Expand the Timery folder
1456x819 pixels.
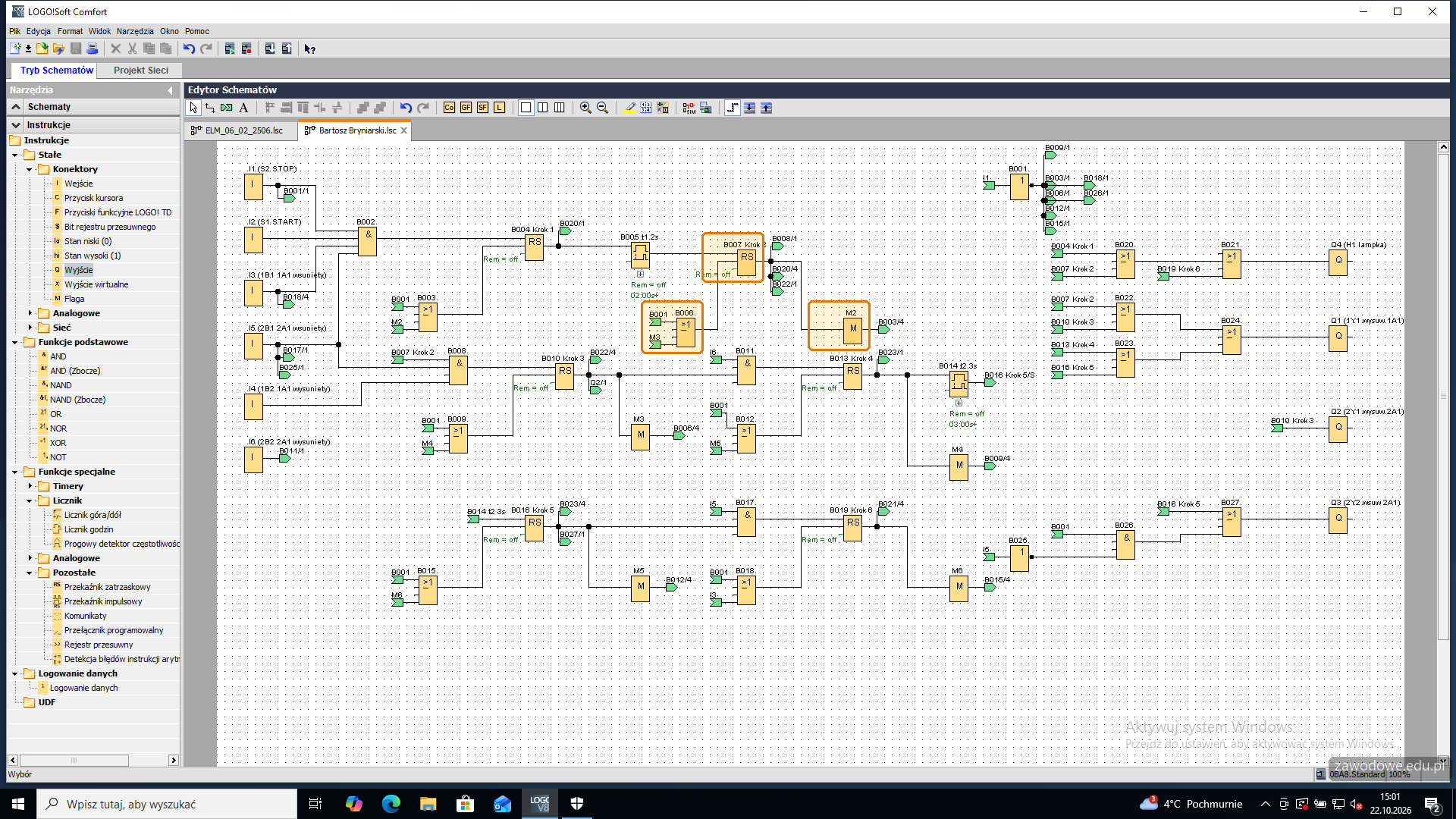coord(30,486)
